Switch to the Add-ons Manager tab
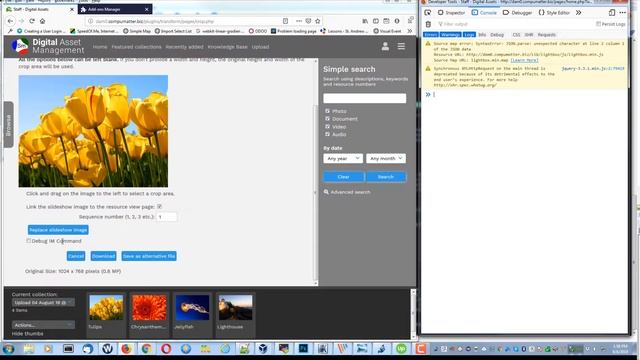640x360 pixels. 115,9
